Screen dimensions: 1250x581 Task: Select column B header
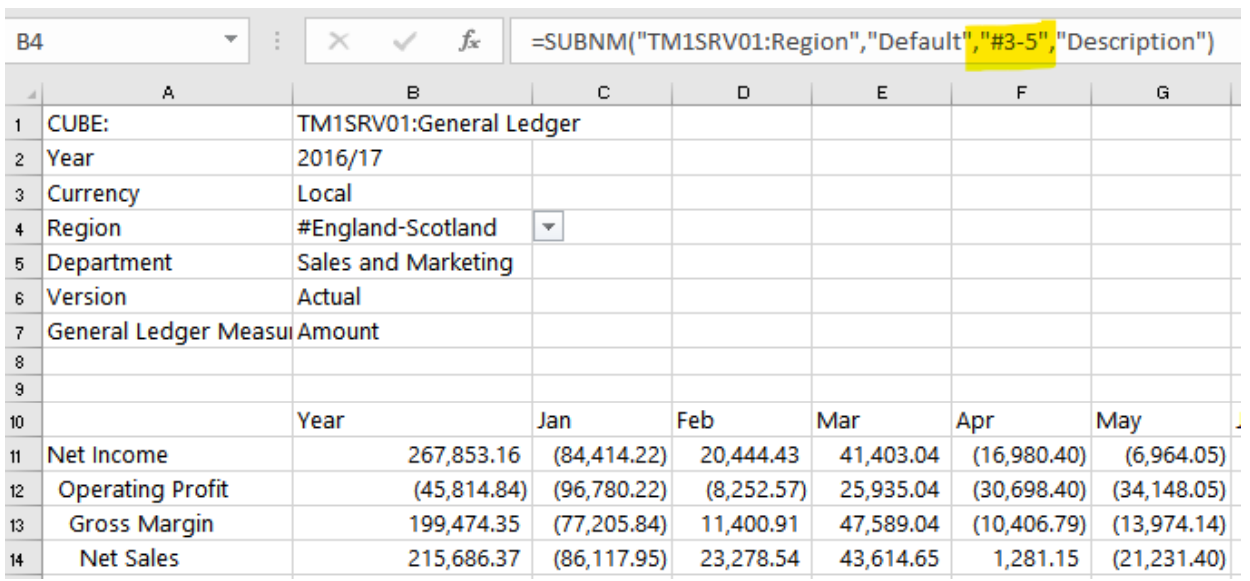[x=412, y=92]
